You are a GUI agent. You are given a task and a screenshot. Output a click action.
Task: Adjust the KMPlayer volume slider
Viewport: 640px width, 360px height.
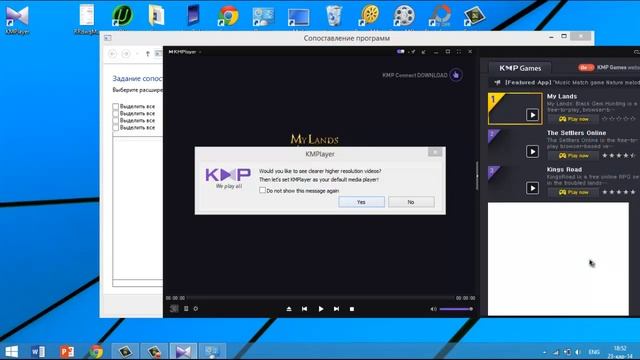[x=456, y=309]
